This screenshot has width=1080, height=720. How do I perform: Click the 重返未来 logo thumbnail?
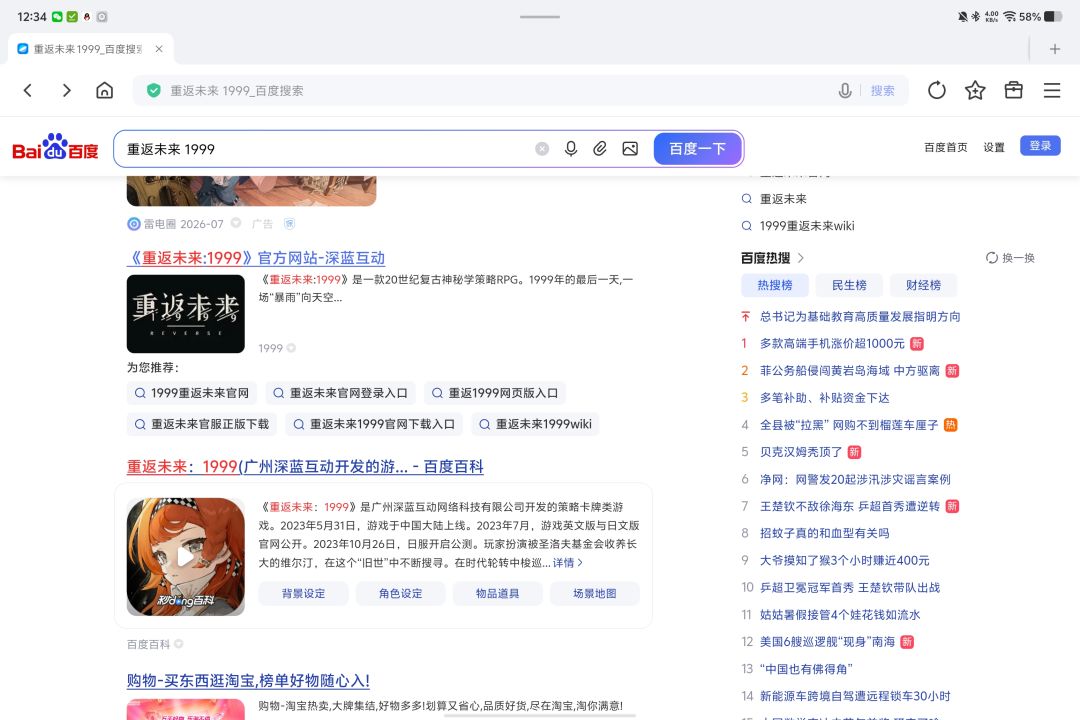[x=185, y=313]
